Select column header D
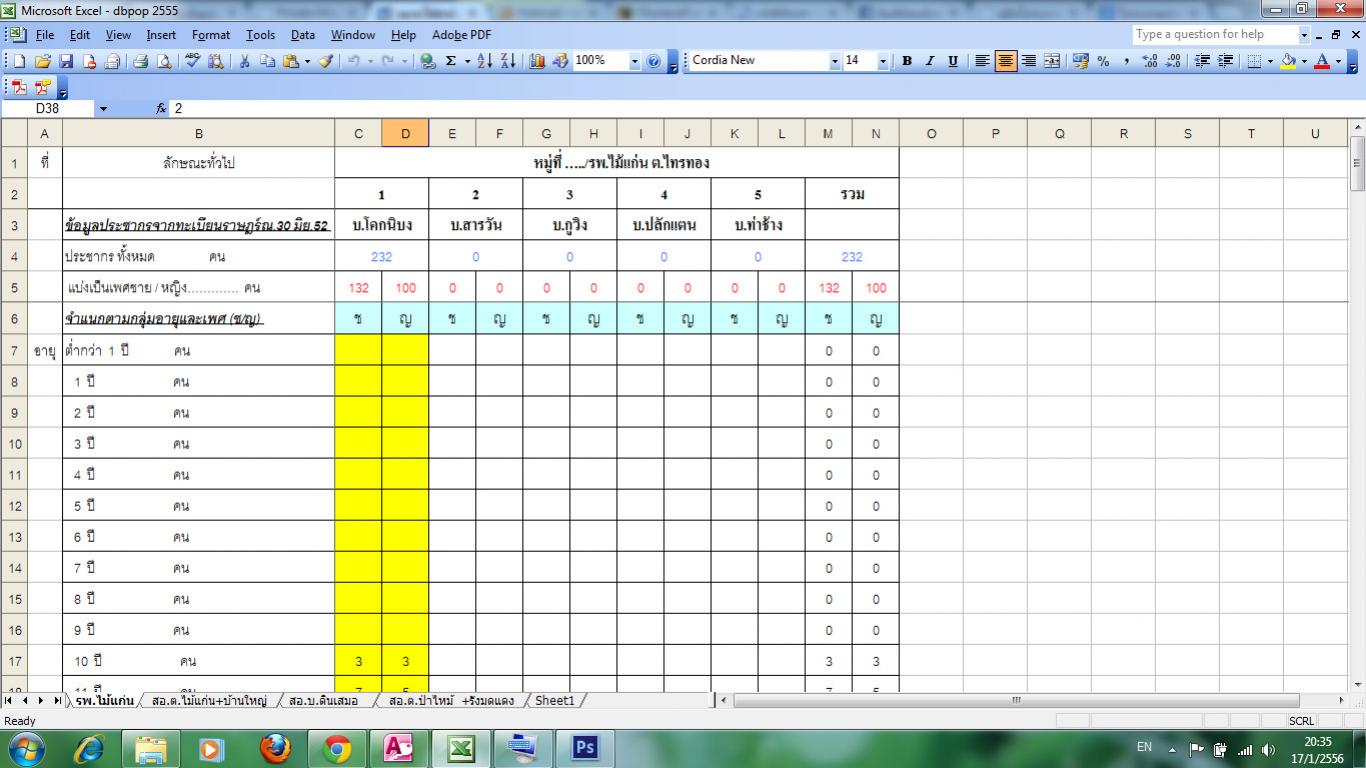1366x768 pixels. 405,133
